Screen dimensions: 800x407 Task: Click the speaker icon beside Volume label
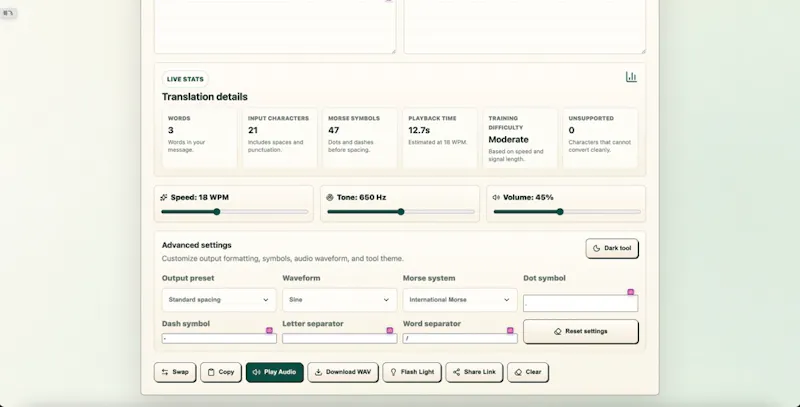pos(496,197)
